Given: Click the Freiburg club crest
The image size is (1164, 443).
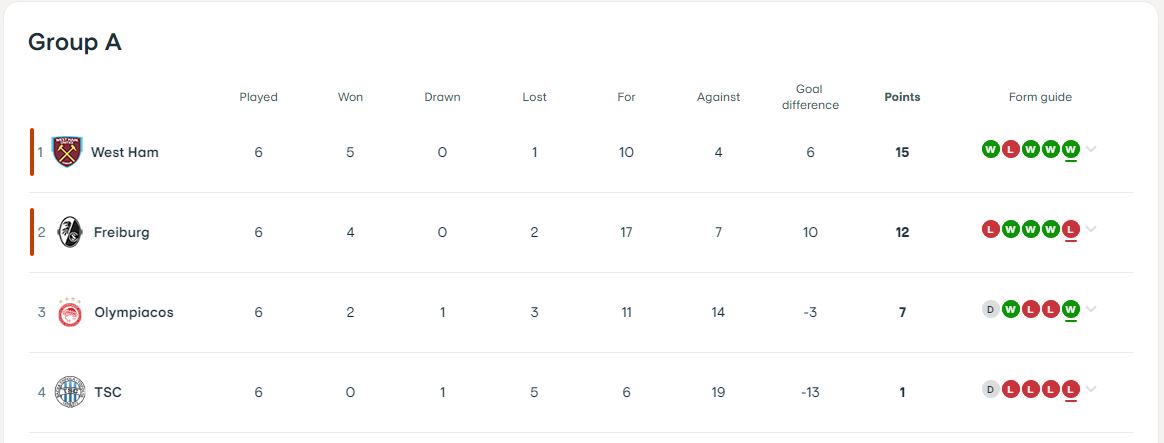Looking at the screenshot, I should [x=70, y=232].
